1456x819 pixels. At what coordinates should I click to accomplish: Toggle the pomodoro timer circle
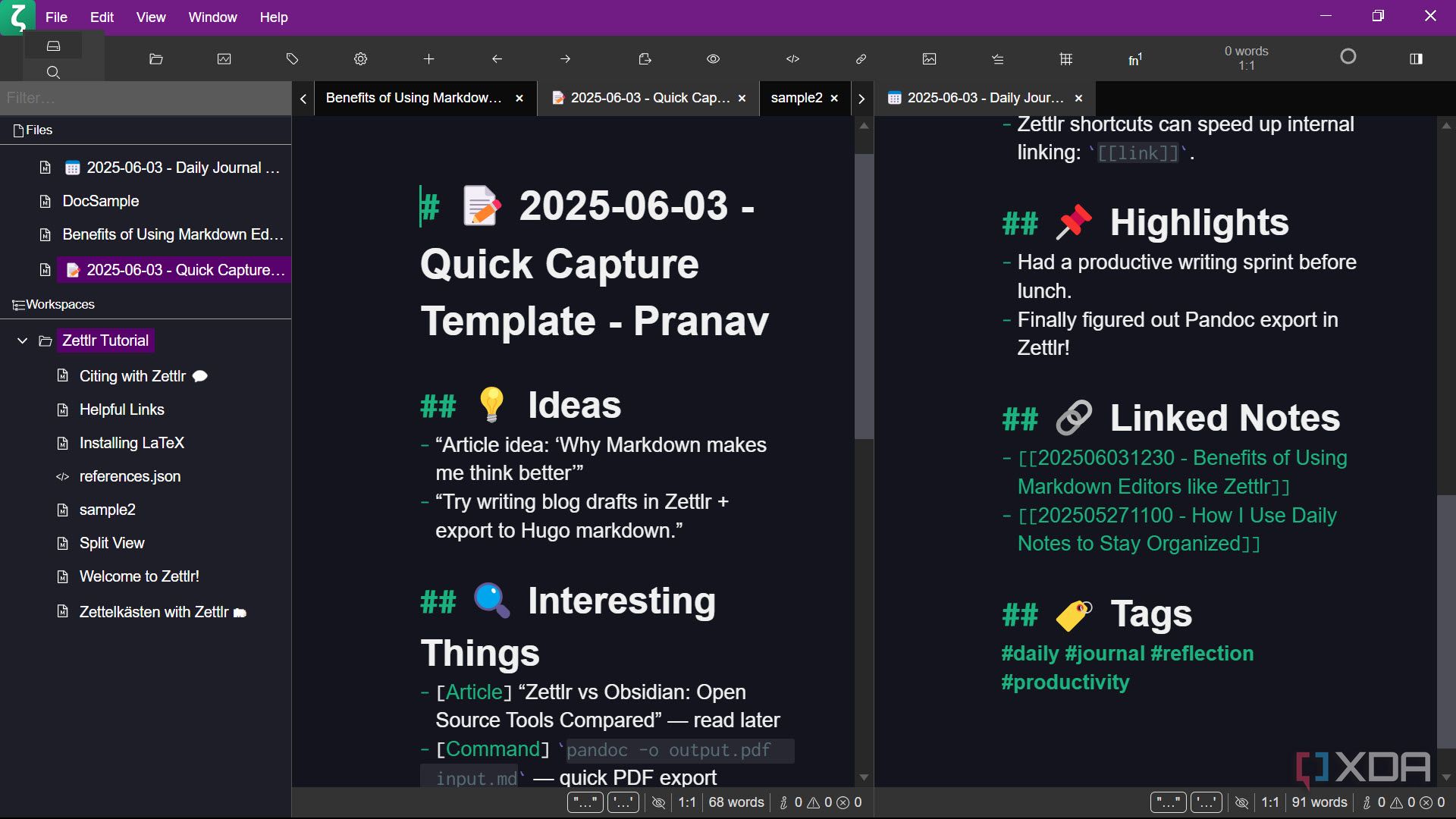tap(1348, 57)
